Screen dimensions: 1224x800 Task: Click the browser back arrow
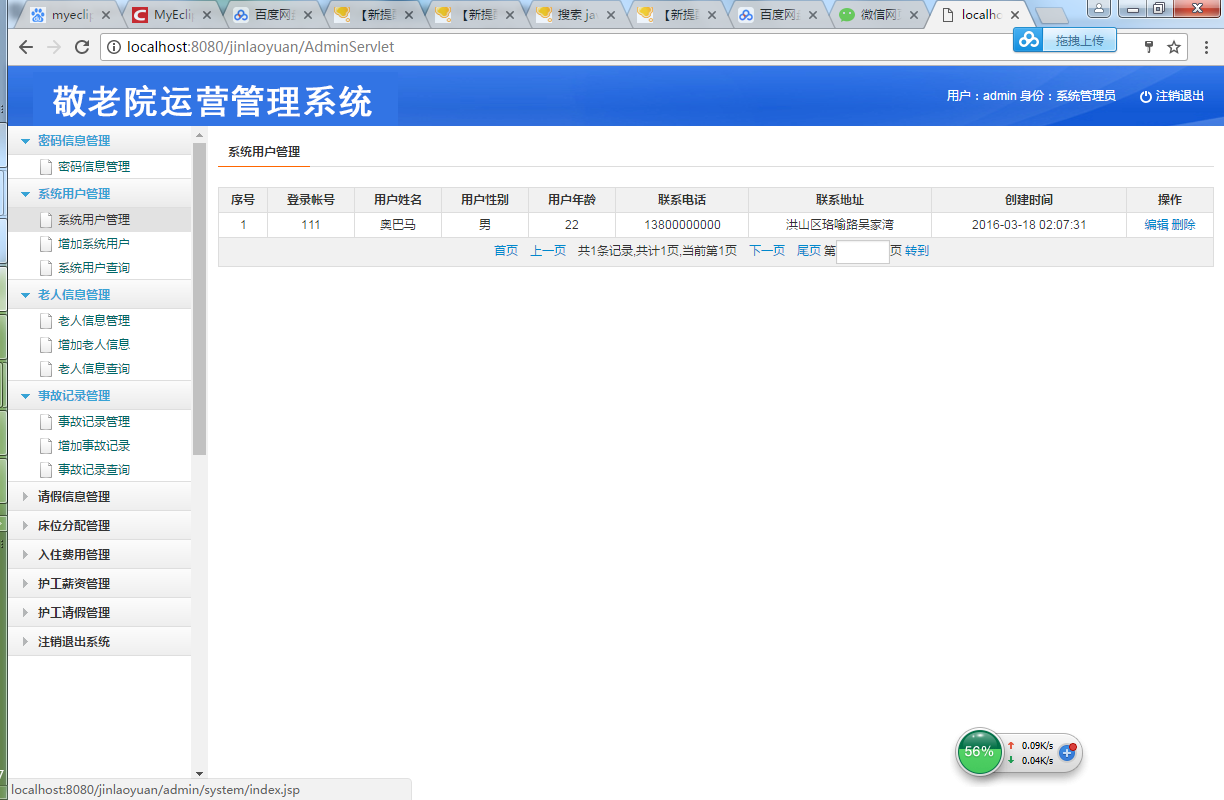26,47
